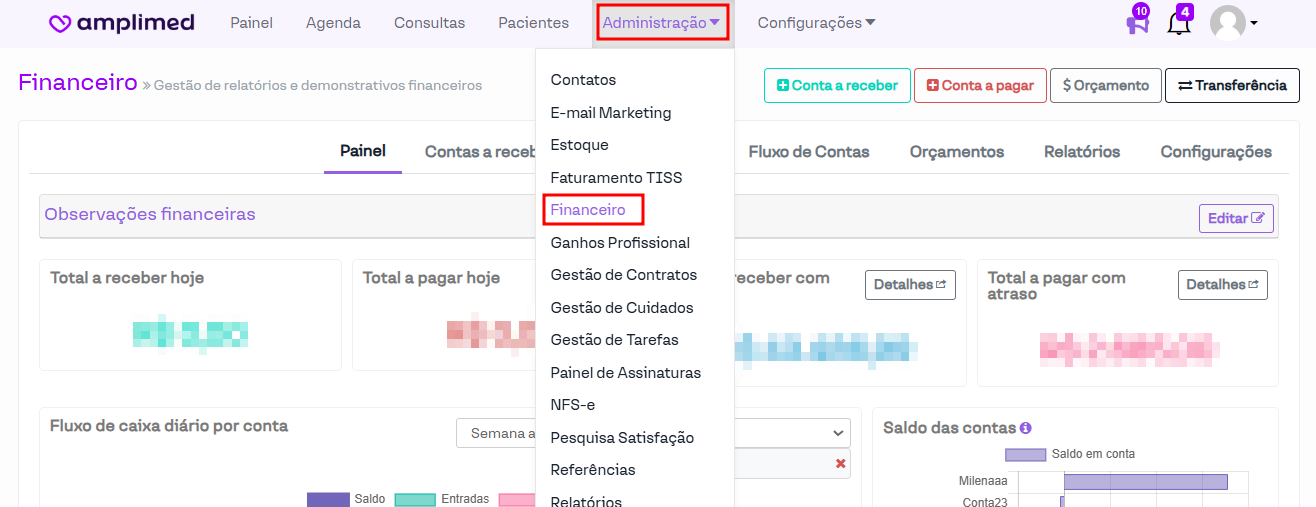
Task: Open Detalhes for receber com atraso
Action: 909,285
